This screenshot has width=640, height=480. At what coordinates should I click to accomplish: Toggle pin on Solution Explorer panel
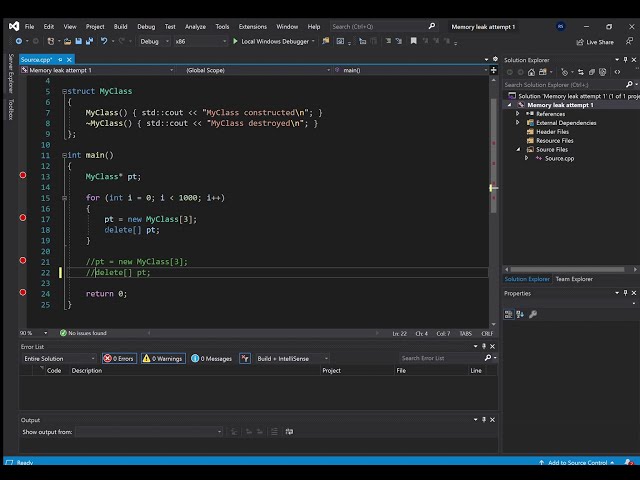click(625, 60)
